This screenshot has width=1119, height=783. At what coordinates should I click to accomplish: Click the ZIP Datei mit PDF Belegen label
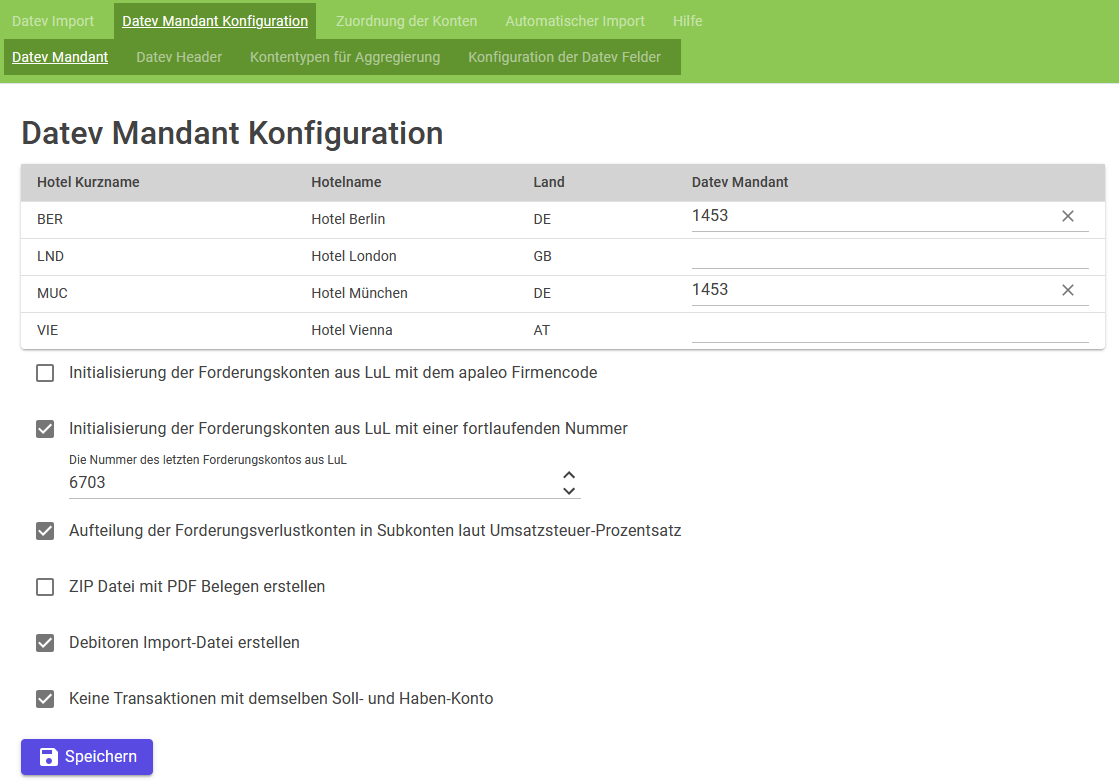197,587
